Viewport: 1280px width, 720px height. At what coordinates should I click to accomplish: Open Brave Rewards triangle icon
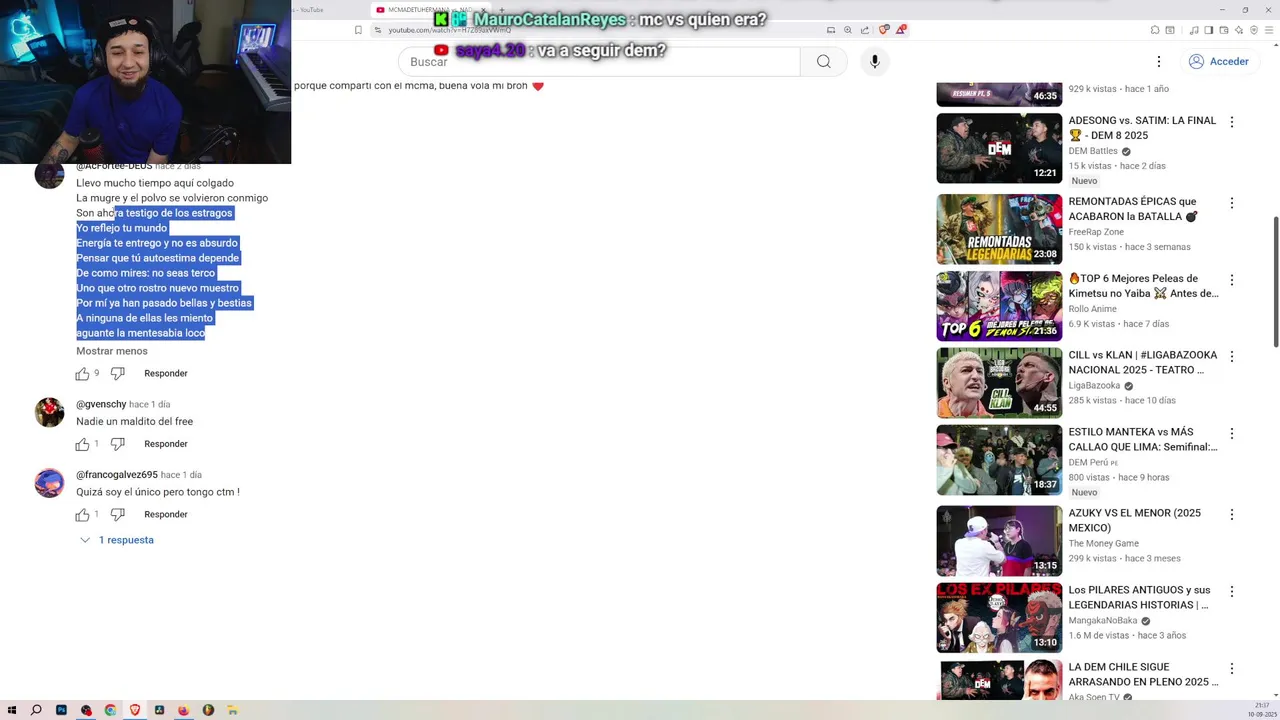coord(900,30)
